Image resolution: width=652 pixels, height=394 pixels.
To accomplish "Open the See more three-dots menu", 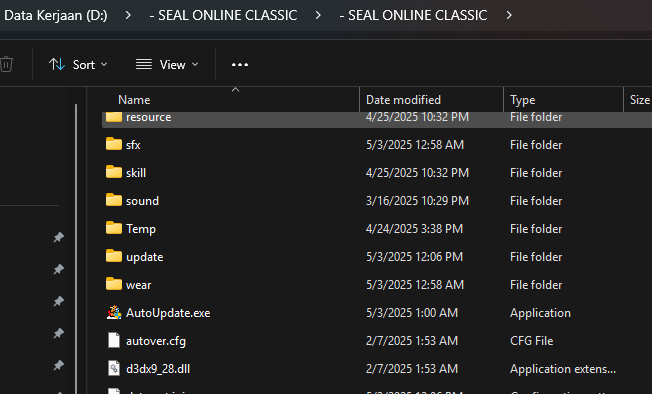I will [240, 64].
